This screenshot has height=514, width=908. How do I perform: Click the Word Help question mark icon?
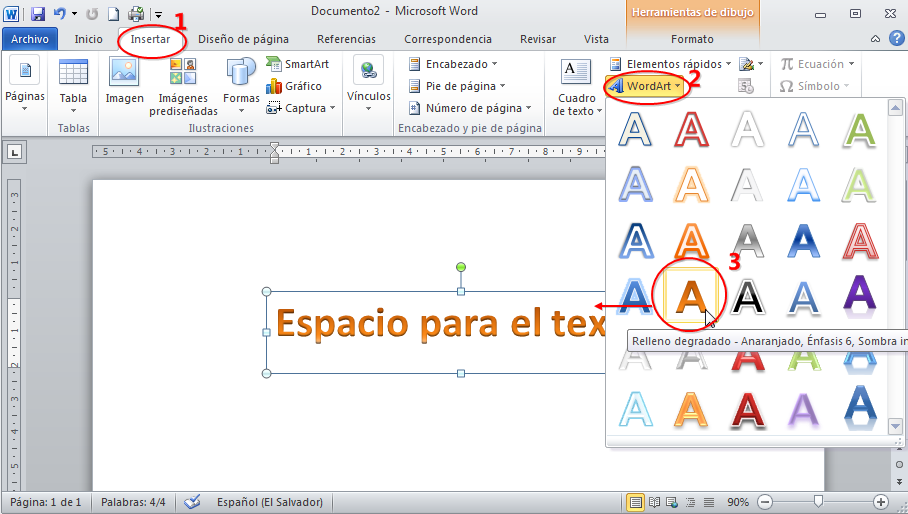point(896,38)
